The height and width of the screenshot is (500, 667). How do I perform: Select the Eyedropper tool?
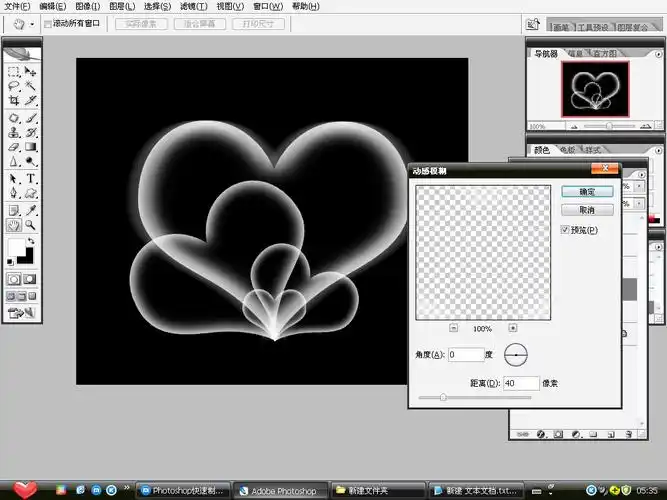pos(31,210)
